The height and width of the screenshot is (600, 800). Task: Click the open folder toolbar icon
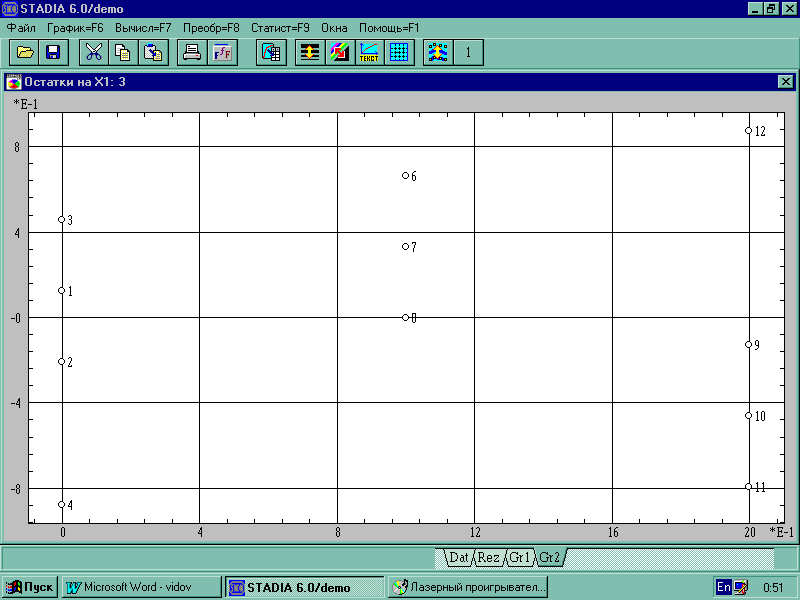(x=24, y=52)
